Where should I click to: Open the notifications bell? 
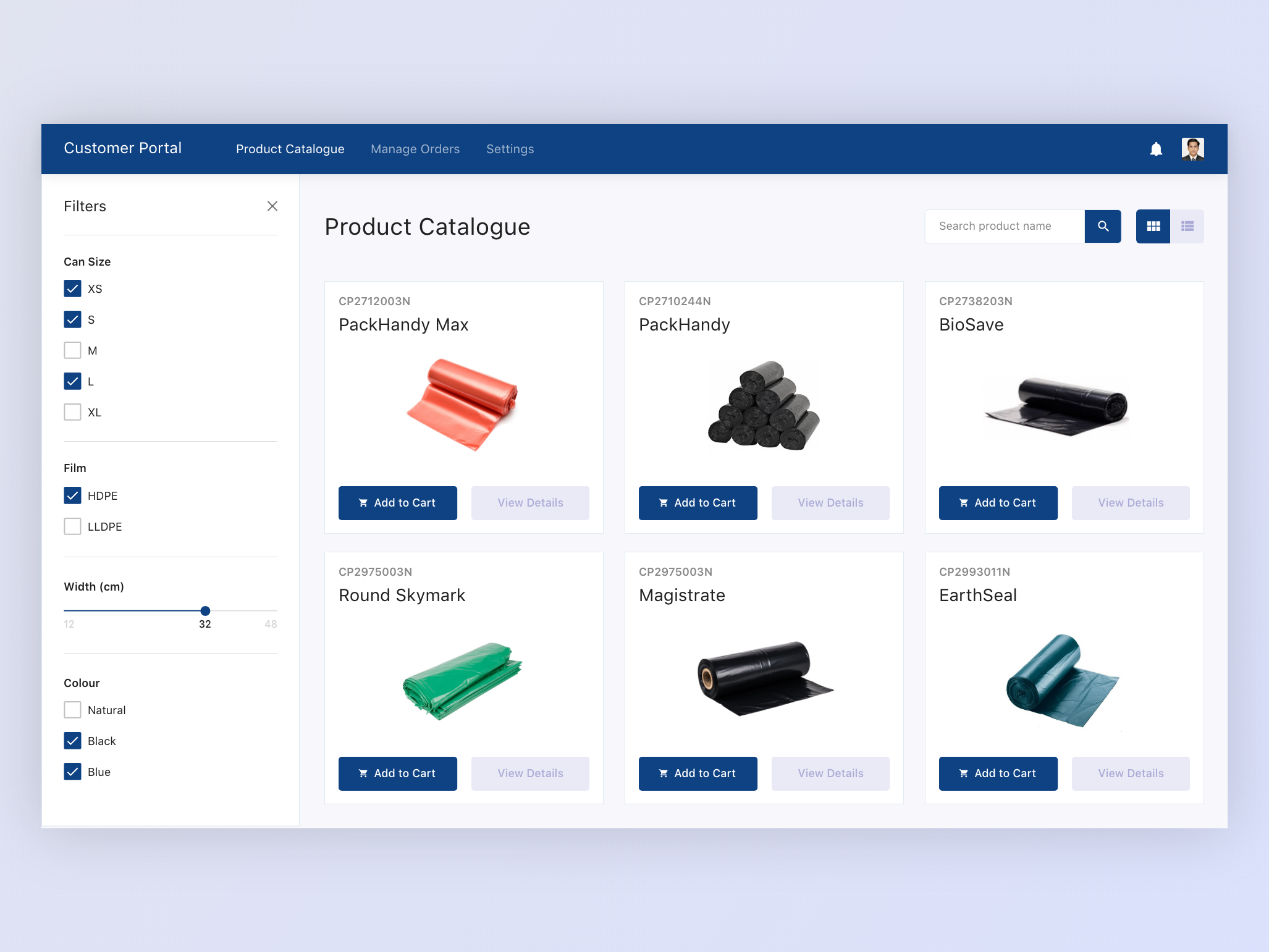pyautogui.click(x=1156, y=149)
